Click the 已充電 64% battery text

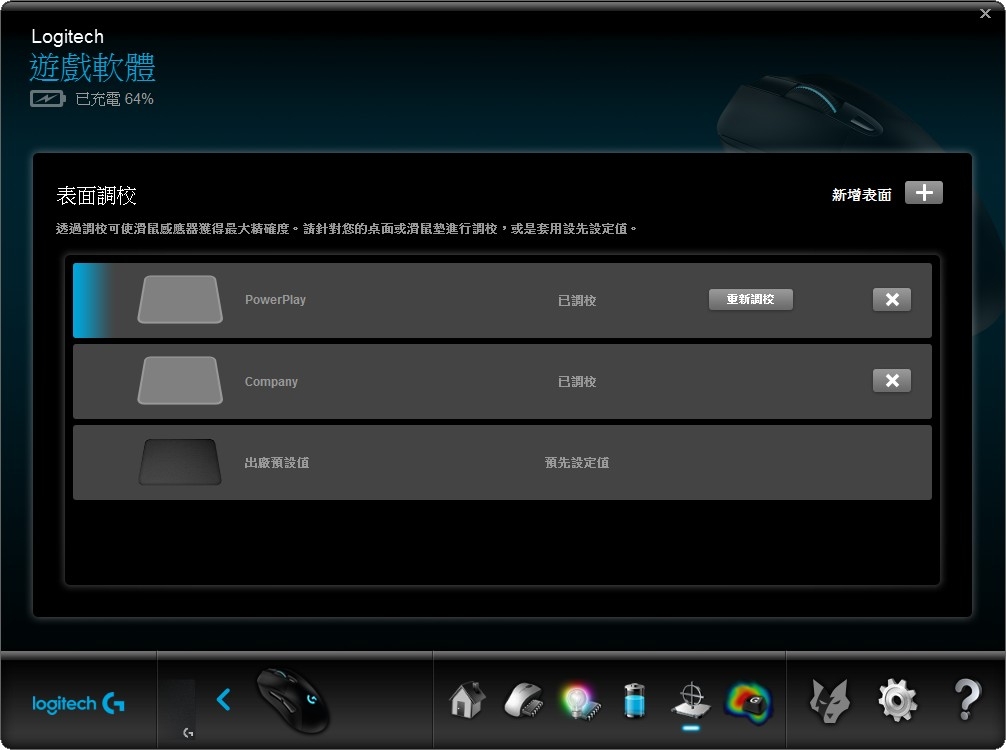pyautogui.click(x=114, y=99)
